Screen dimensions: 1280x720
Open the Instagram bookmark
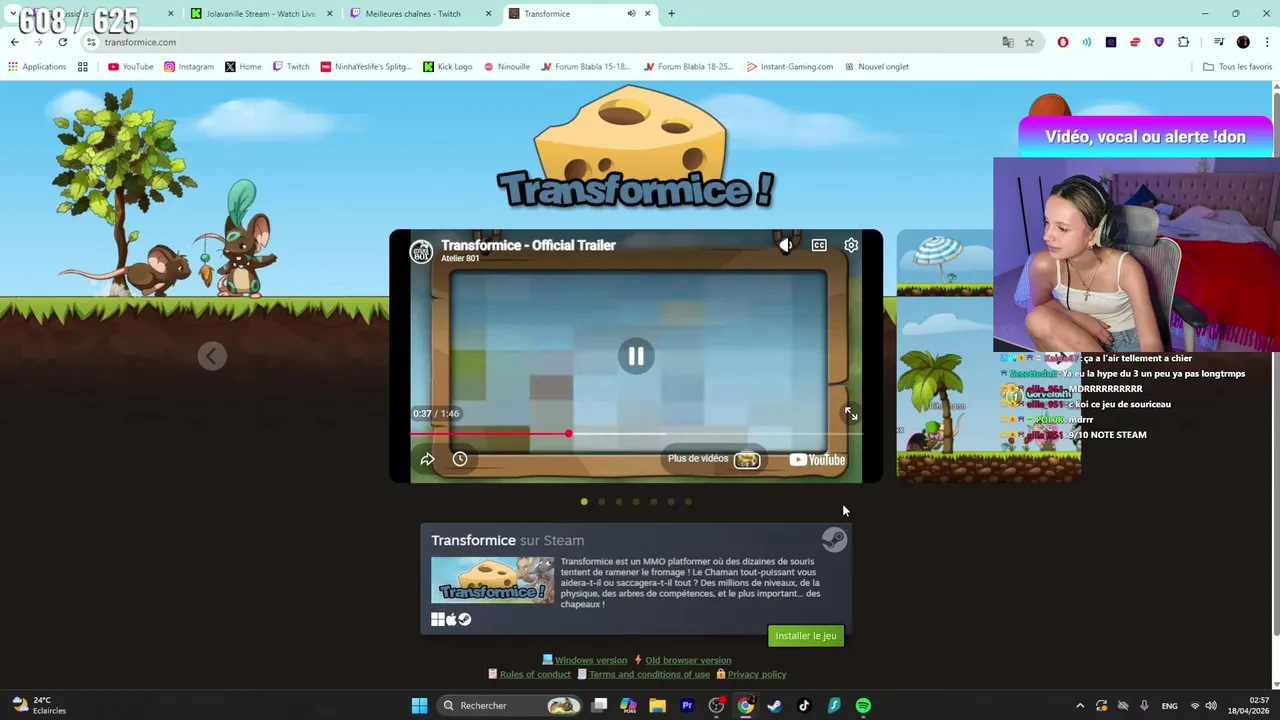[189, 67]
